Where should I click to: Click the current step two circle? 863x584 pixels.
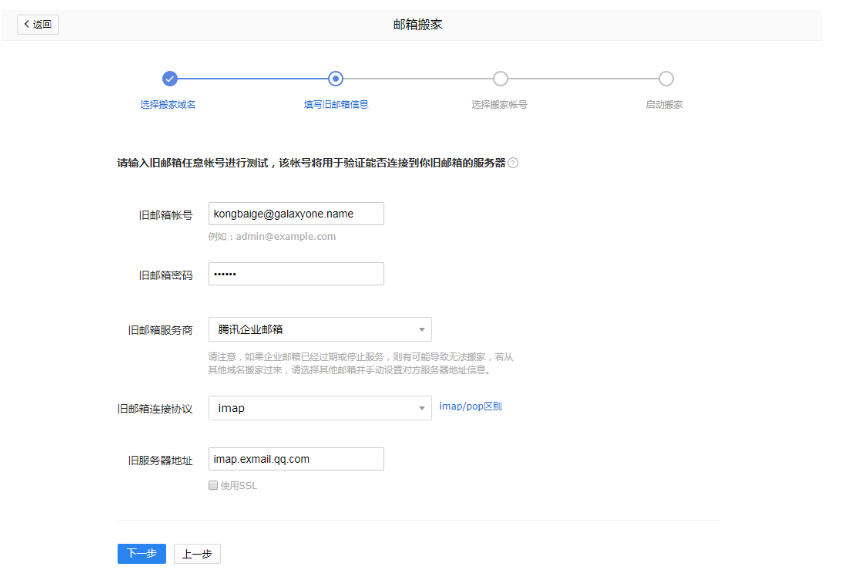[336, 79]
